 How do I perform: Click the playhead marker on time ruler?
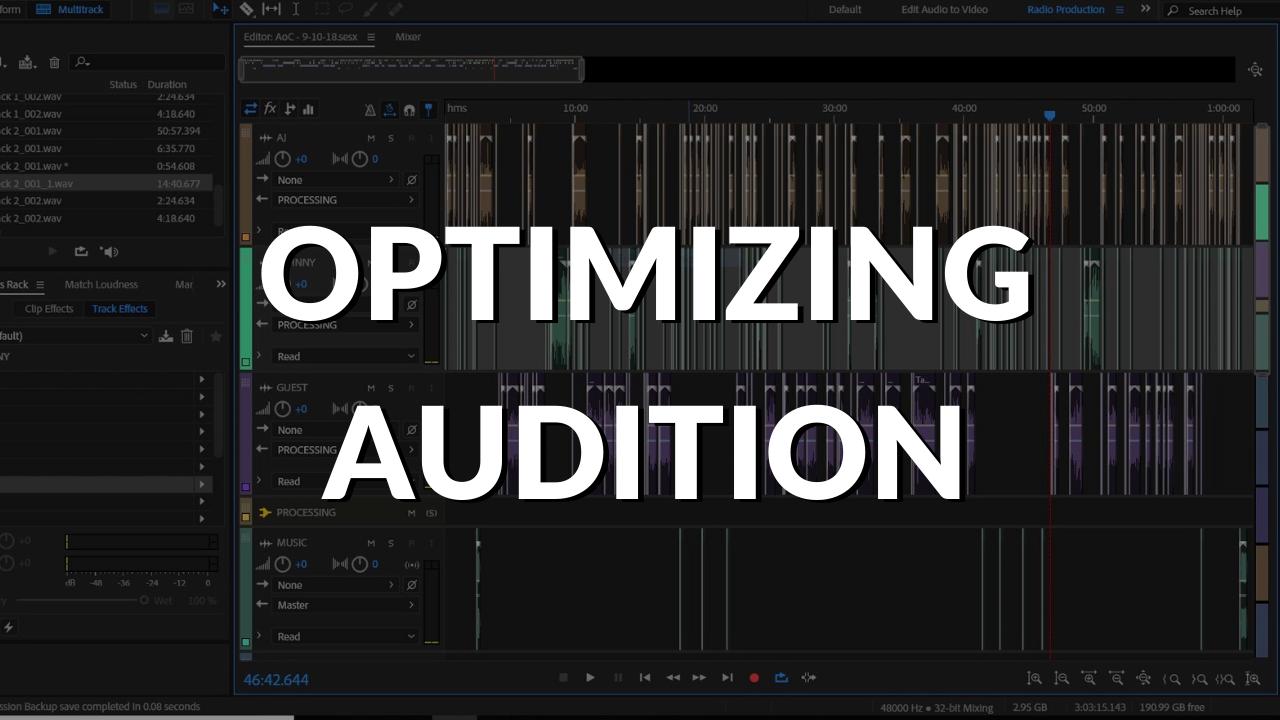(x=1049, y=116)
